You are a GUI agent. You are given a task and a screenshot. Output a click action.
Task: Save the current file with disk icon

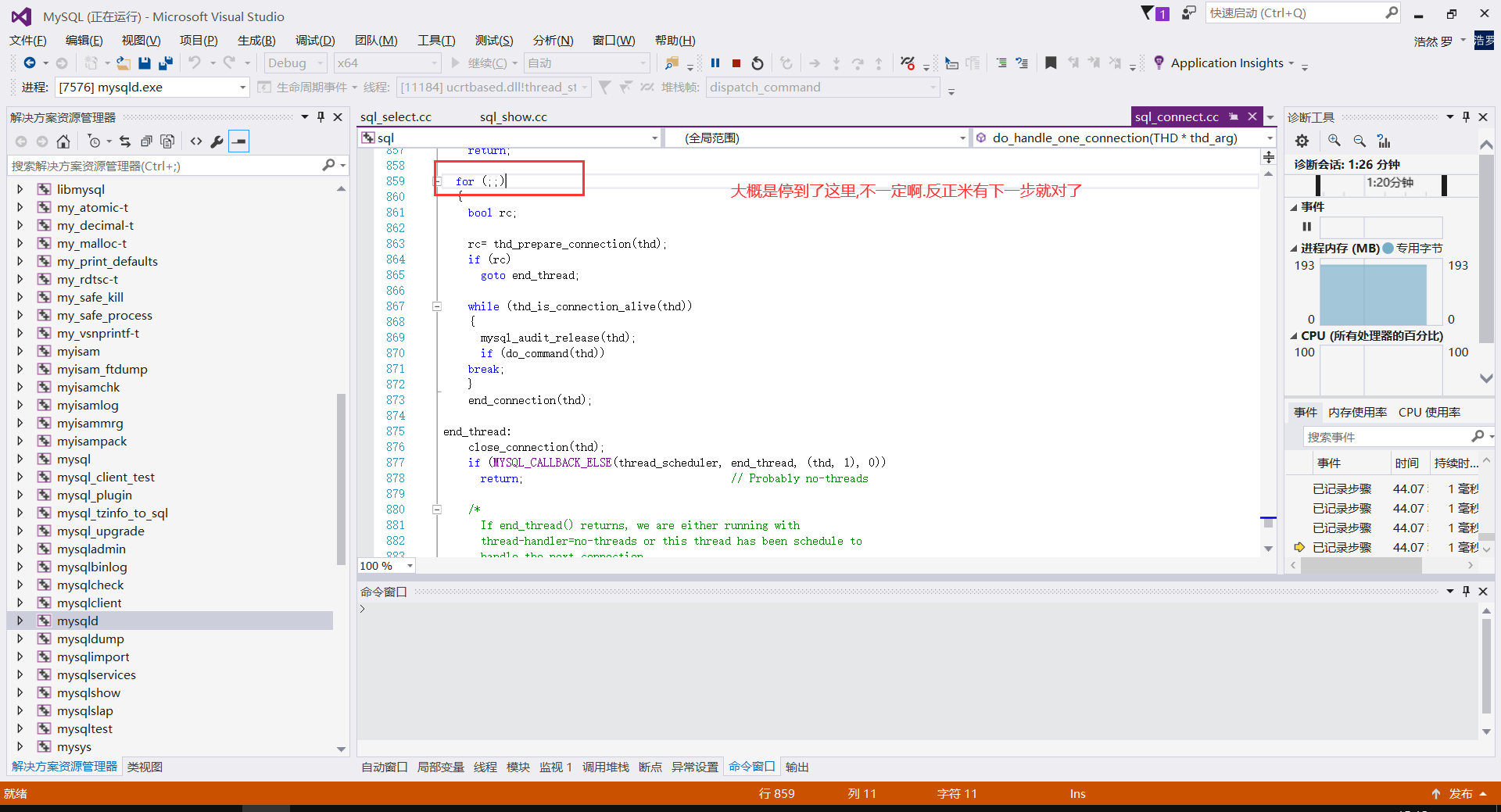[x=145, y=63]
